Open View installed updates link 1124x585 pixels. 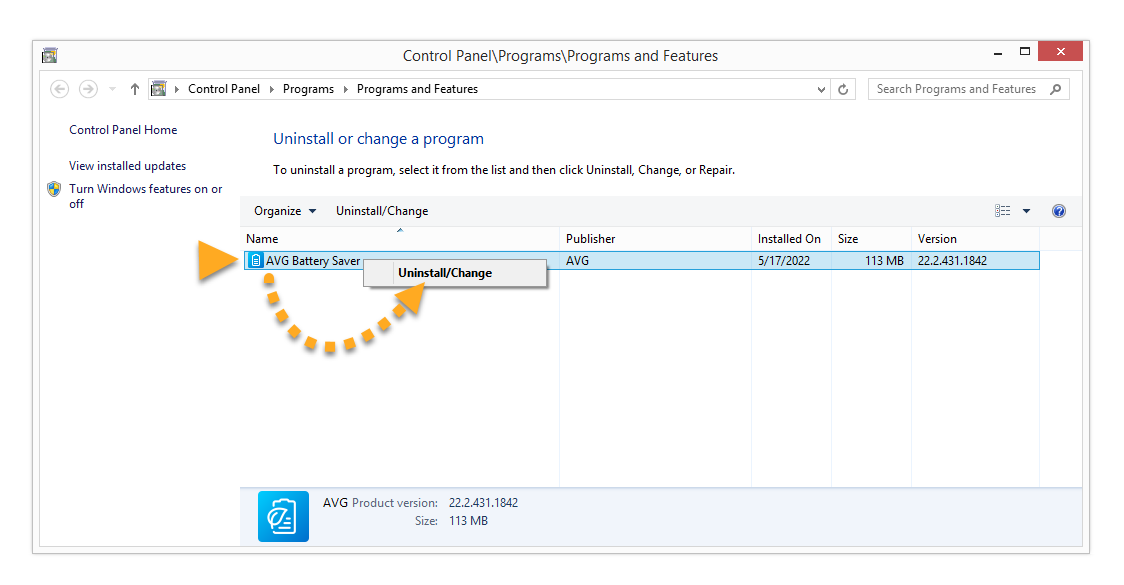[x=127, y=166]
